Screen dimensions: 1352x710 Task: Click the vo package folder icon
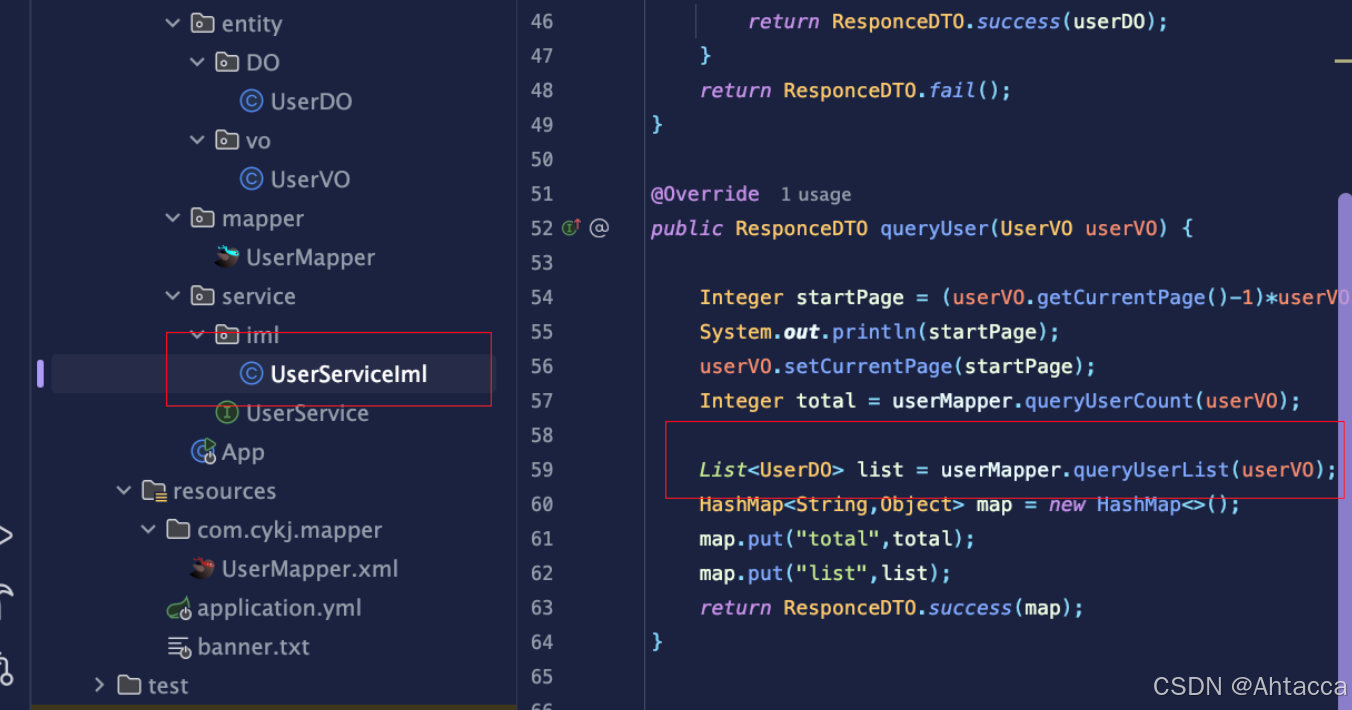click(x=228, y=140)
